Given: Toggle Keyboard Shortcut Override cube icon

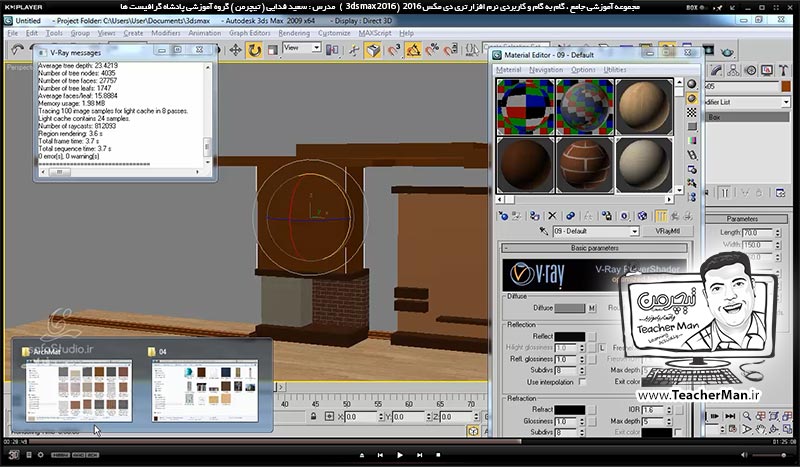Looking at the screenshot, I should click(x=373, y=50).
